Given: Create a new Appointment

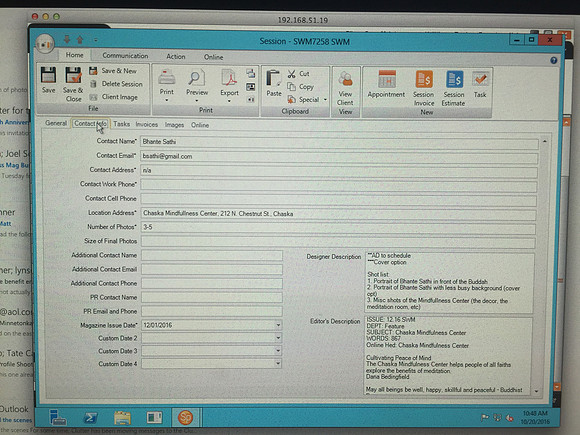Looking at the screenshot, I should pos(386,85).
